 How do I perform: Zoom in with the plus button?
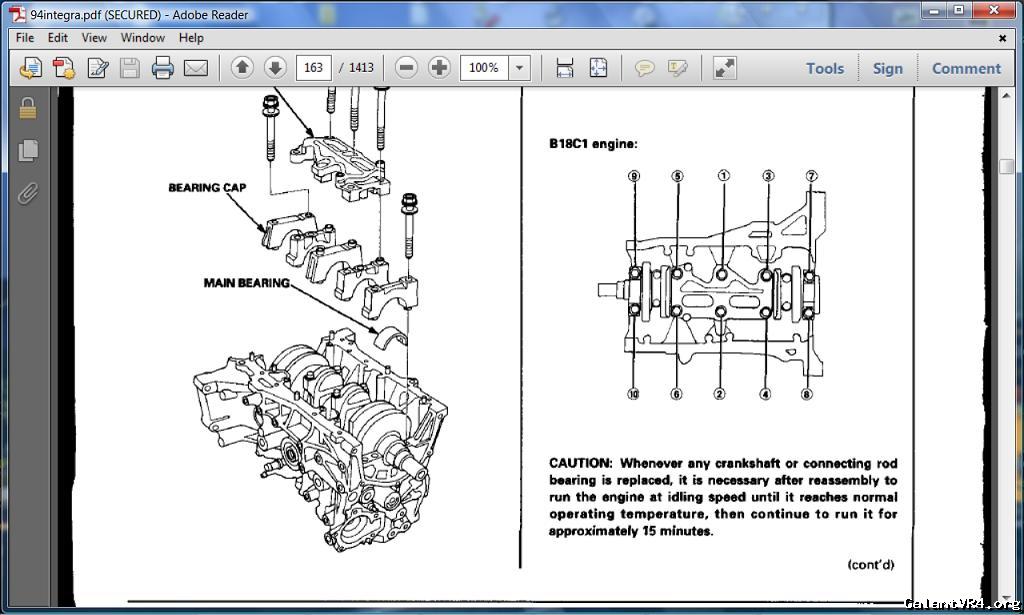[440, 67]
